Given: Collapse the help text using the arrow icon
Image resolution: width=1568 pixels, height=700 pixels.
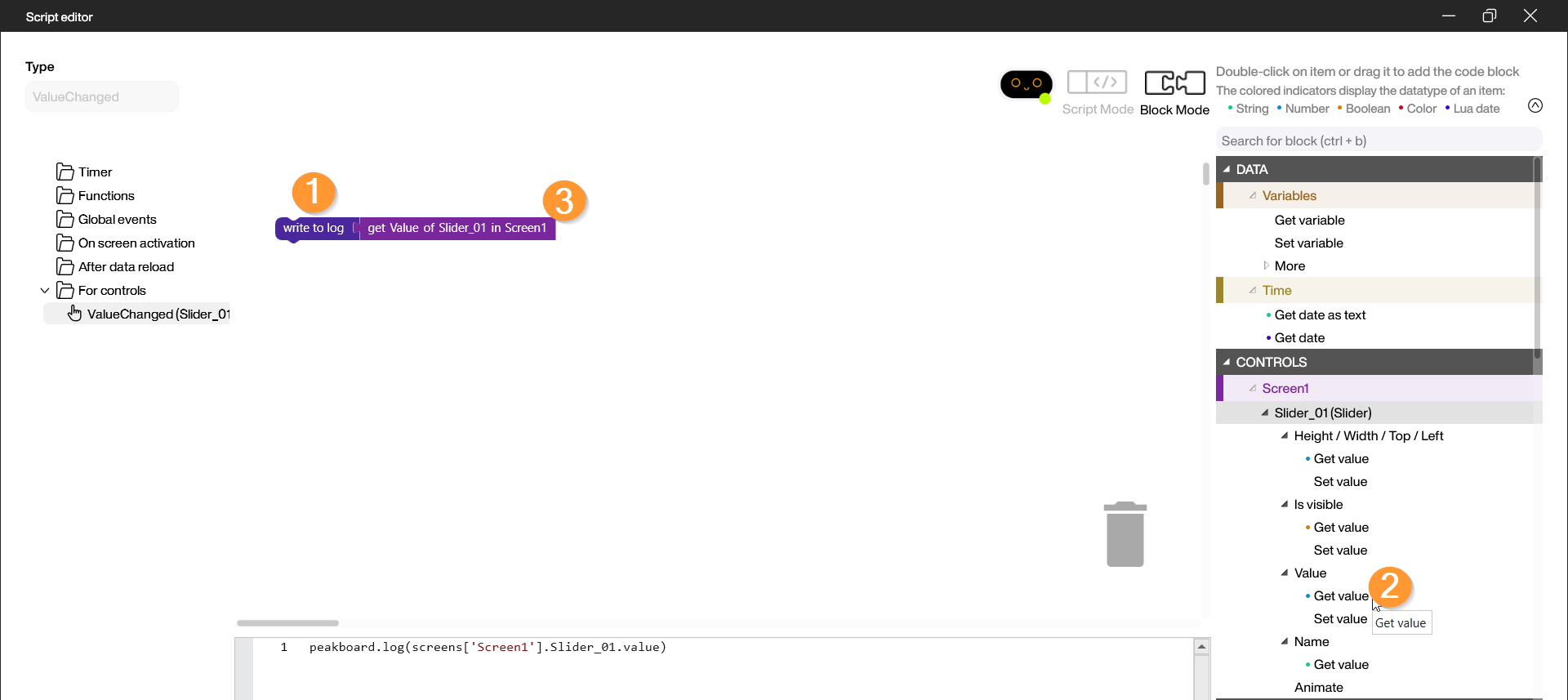Looking at the screenshot, I should point(1535,105).
